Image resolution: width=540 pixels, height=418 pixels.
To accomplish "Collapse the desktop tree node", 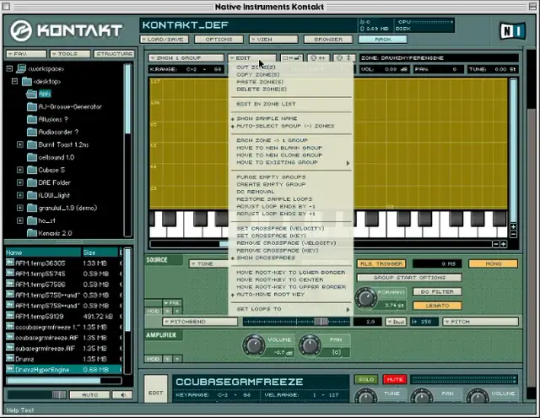I will click(x=15, y=81).
